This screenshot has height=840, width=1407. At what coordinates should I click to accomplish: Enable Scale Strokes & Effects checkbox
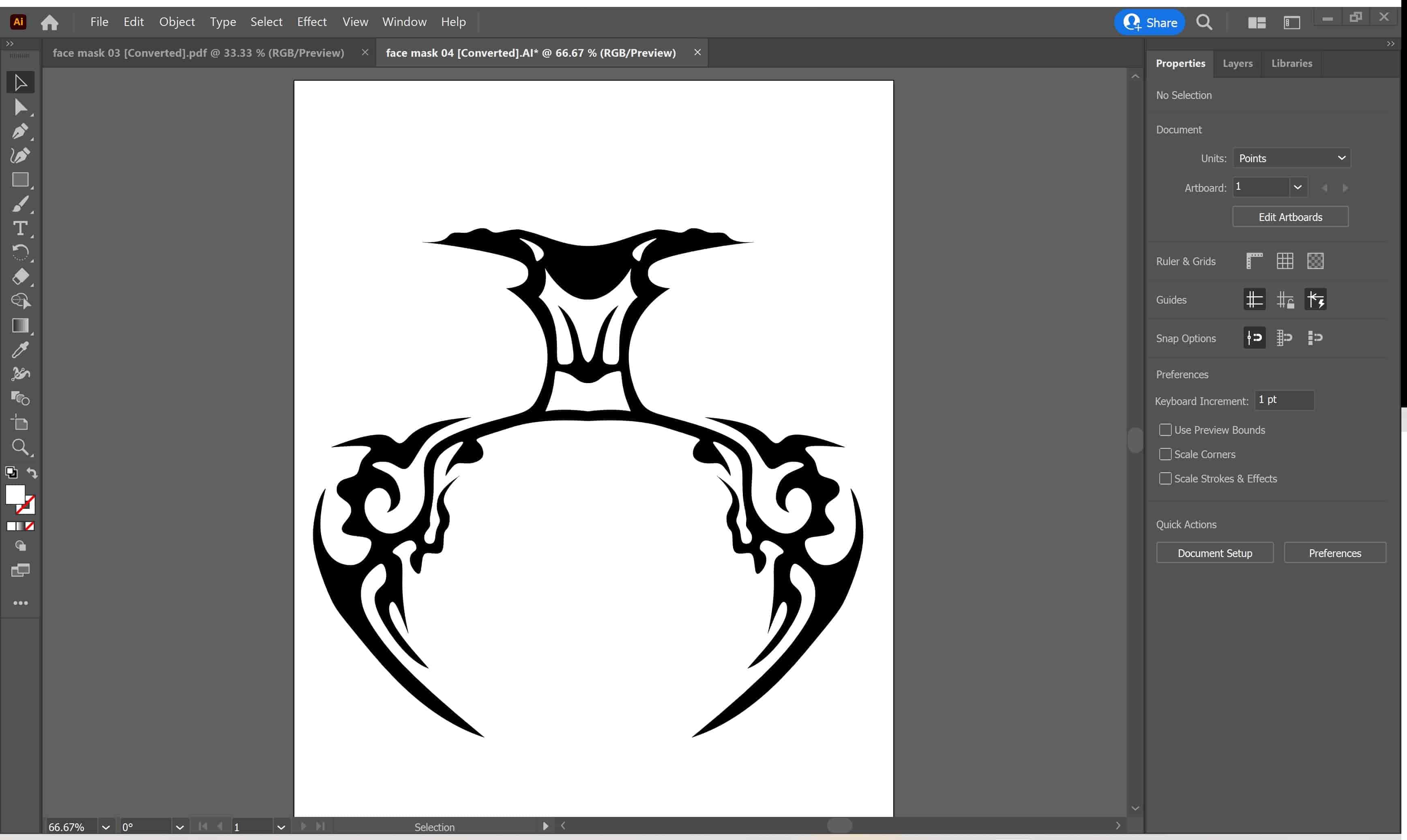point(1165,479)
